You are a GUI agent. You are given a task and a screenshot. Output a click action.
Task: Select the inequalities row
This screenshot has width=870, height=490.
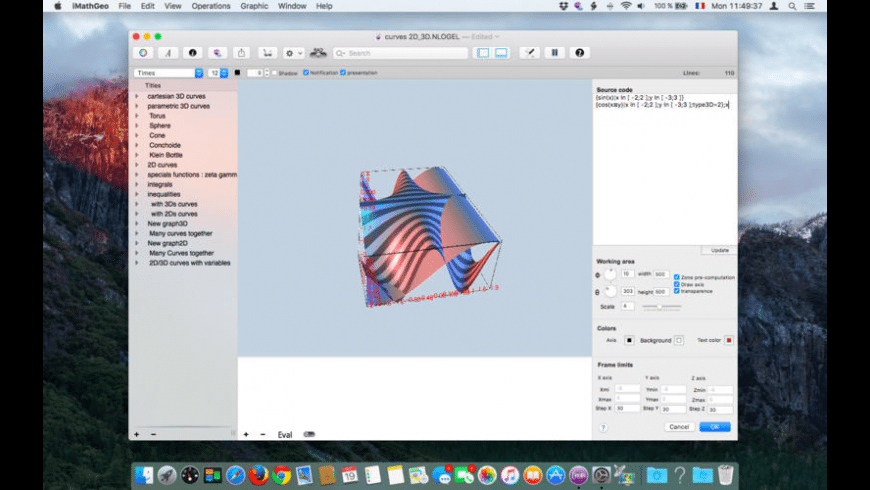[183, 194]
